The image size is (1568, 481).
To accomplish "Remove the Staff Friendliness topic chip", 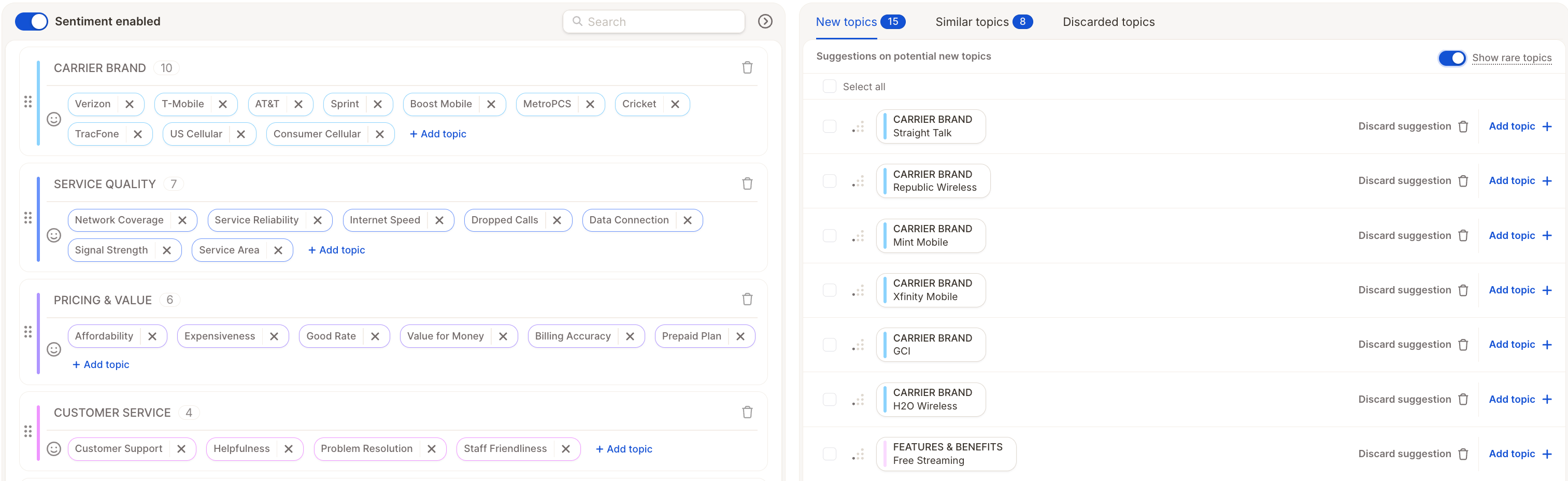I will (565, 449).
